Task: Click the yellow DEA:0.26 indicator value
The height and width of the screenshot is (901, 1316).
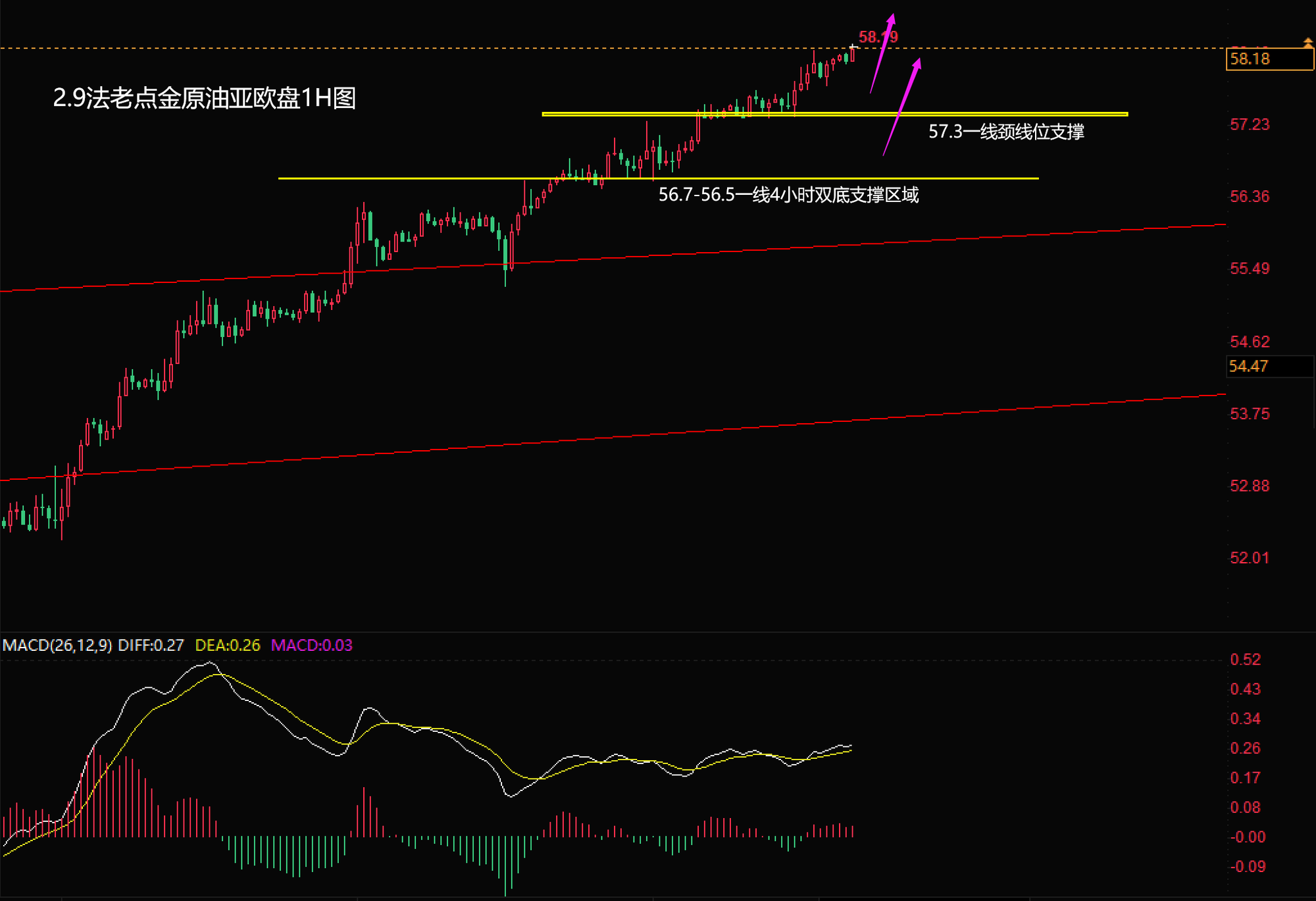Action: point(228,645)
